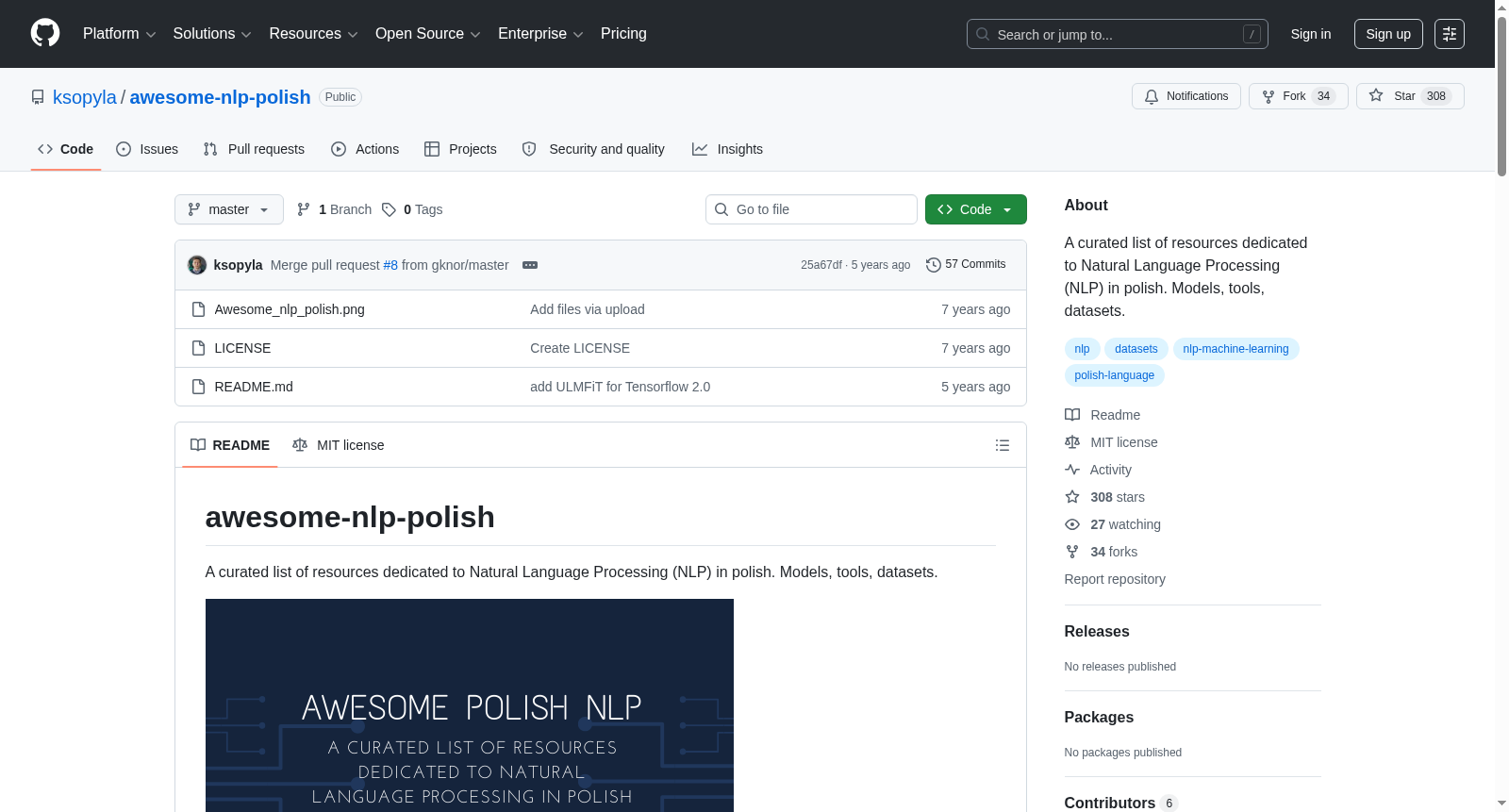The width and height of the screenshot is (1509, 812).
Task: Open the GitHub home logo
Action: (x=45, y=33)
